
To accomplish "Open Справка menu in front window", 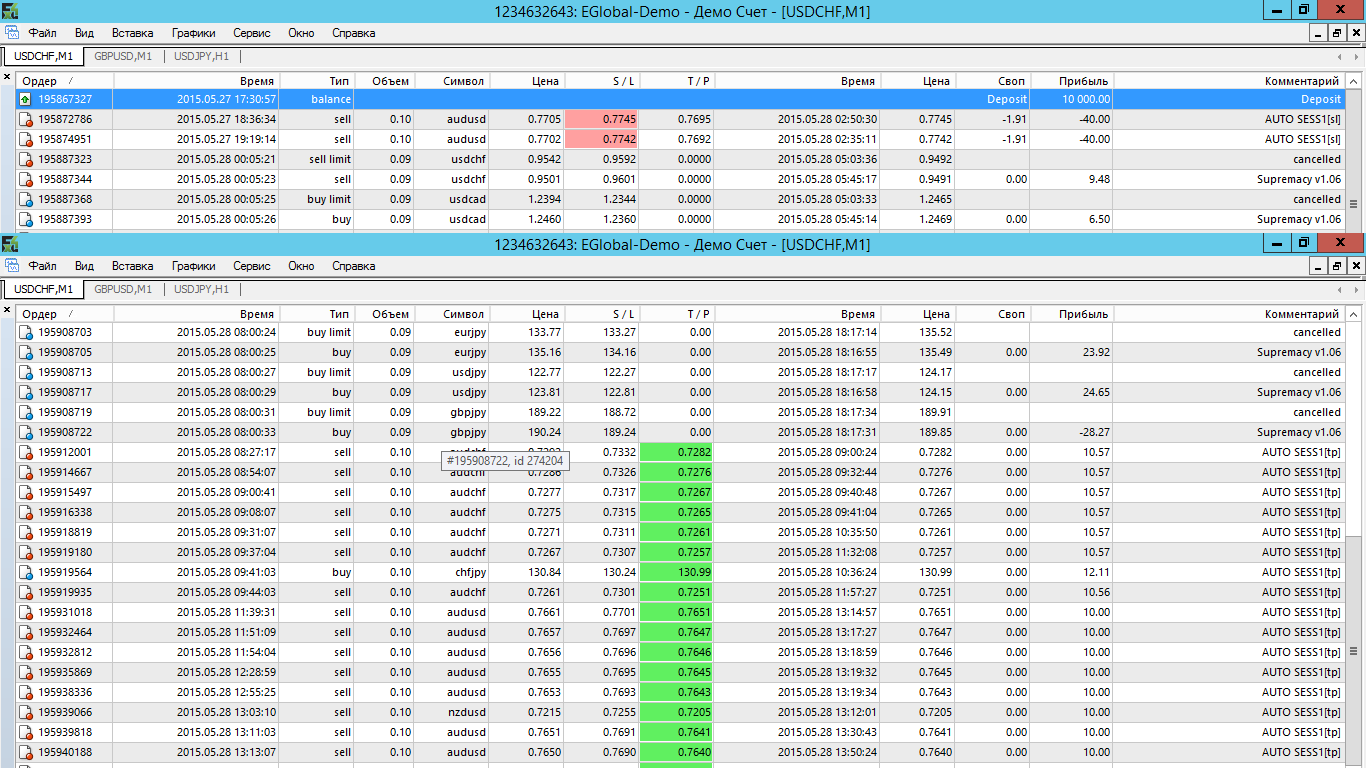I will pyautogui.click(x=353, y=266).
